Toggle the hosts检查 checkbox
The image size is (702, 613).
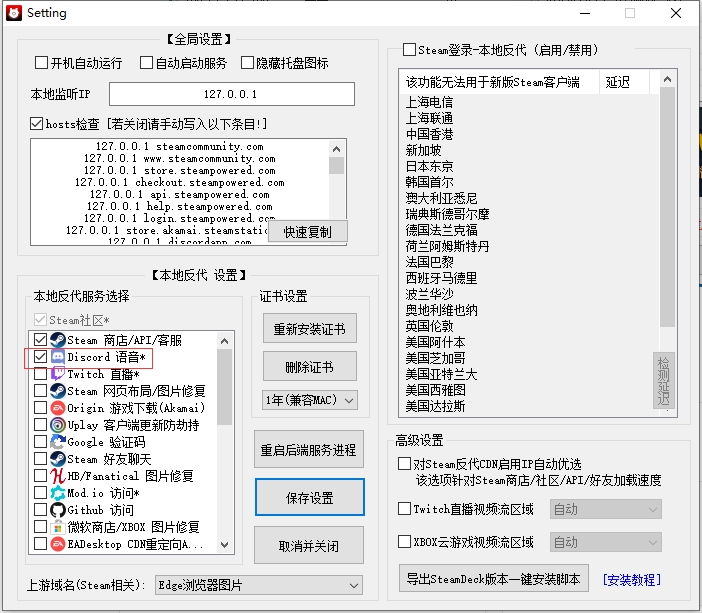tap(37, 125)
